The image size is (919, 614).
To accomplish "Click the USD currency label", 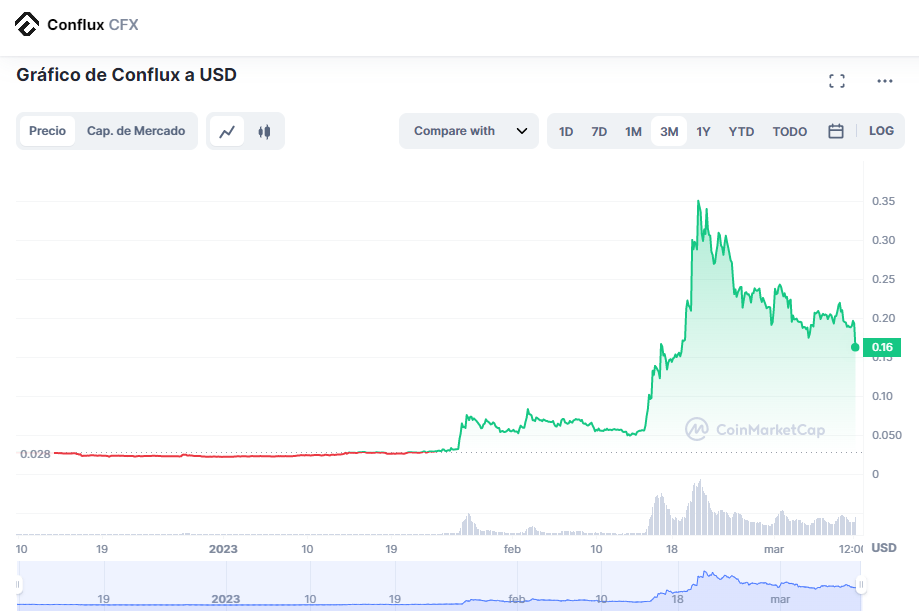I will (x=884, y=548).
